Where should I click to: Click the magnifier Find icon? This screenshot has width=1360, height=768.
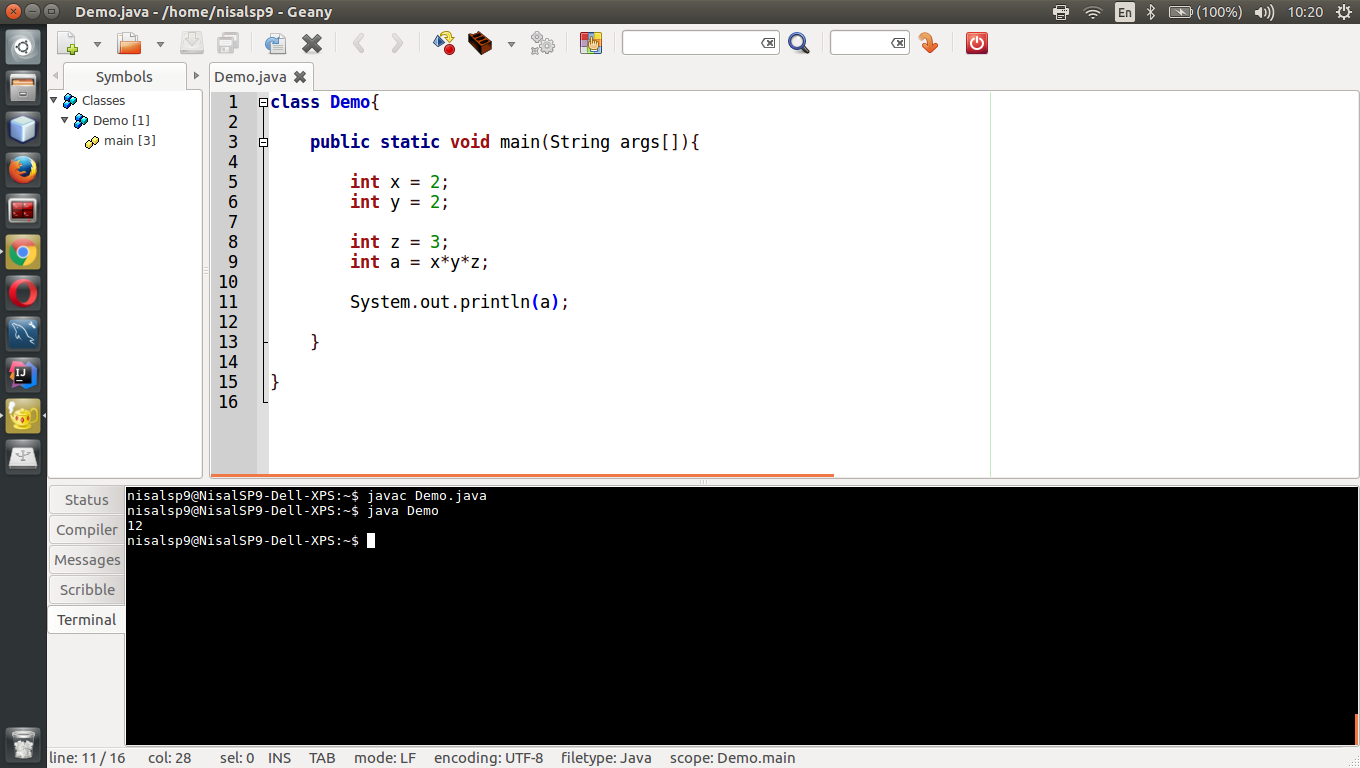click(x=798, y=43)
